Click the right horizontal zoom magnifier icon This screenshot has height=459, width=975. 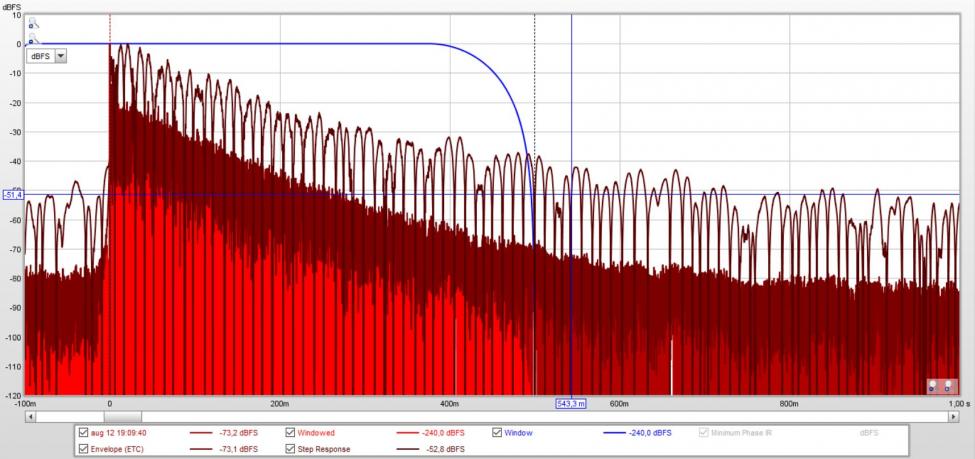948,386
